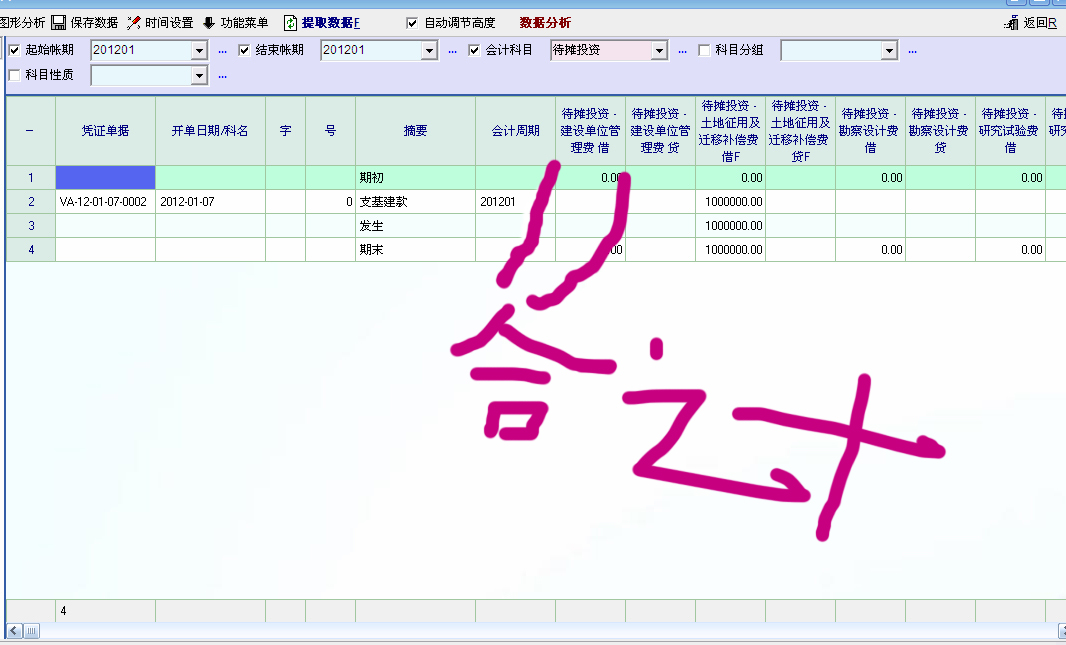Enable the 科目性质 checkbox

(x=14, y=75)
